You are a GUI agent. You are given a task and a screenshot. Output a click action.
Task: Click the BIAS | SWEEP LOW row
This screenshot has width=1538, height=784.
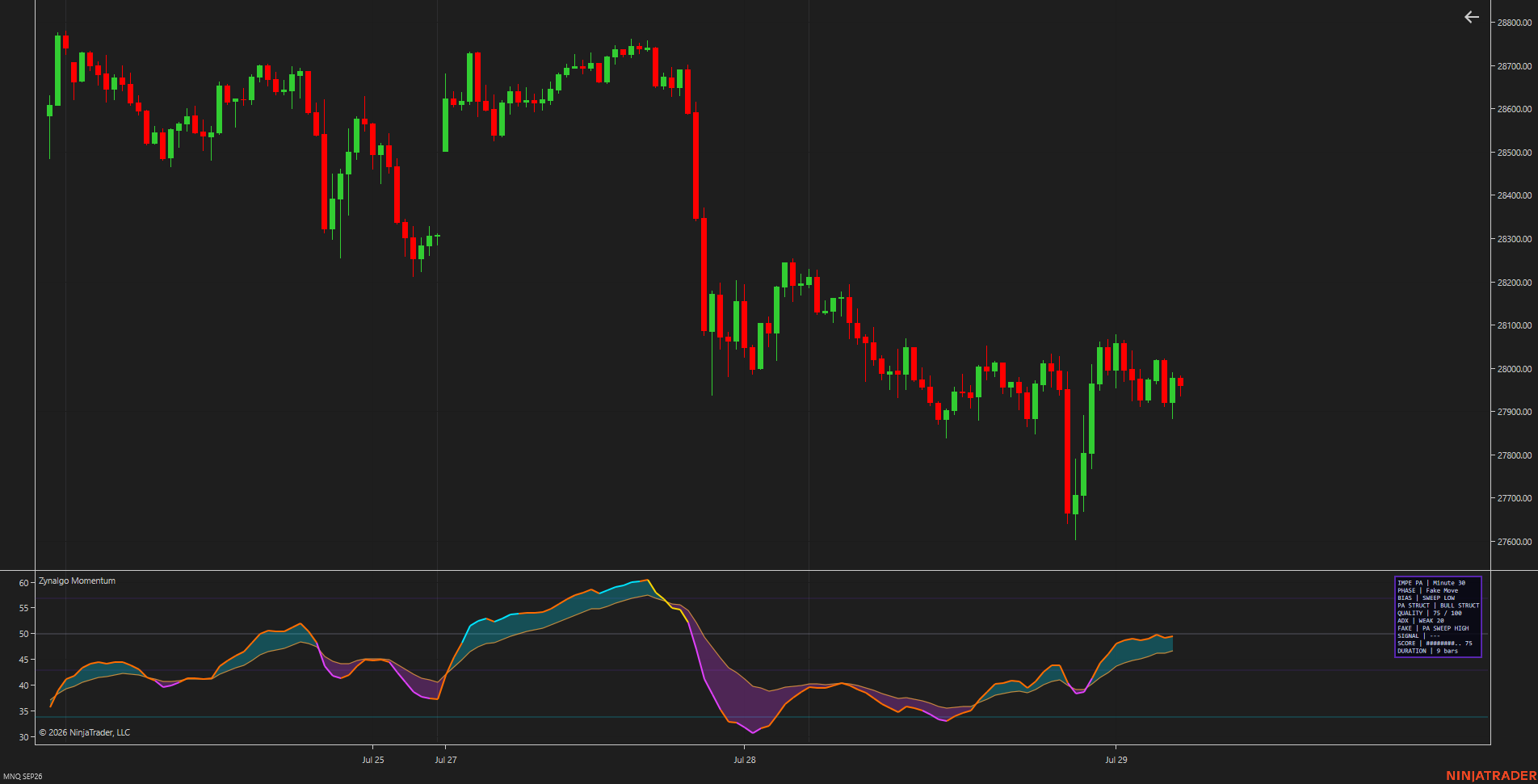pyautogui.click(x=1427, y=598)
